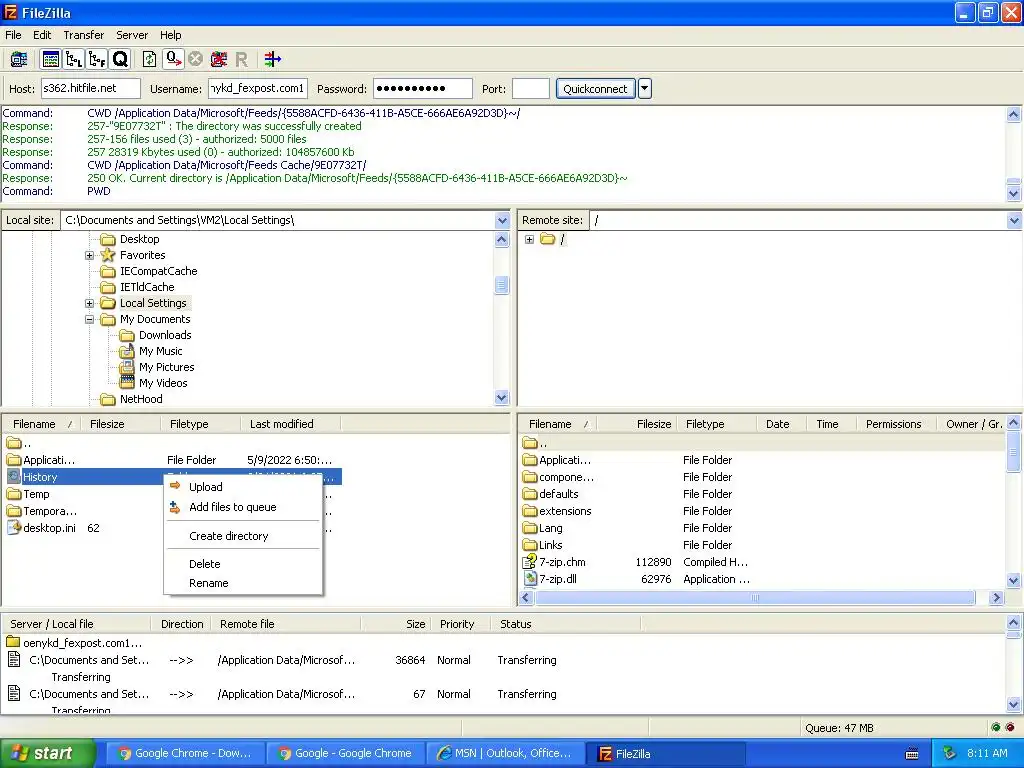Screen dimensions: 1024x768
Task: Expand the Favorites tree node
Action: 89,255
